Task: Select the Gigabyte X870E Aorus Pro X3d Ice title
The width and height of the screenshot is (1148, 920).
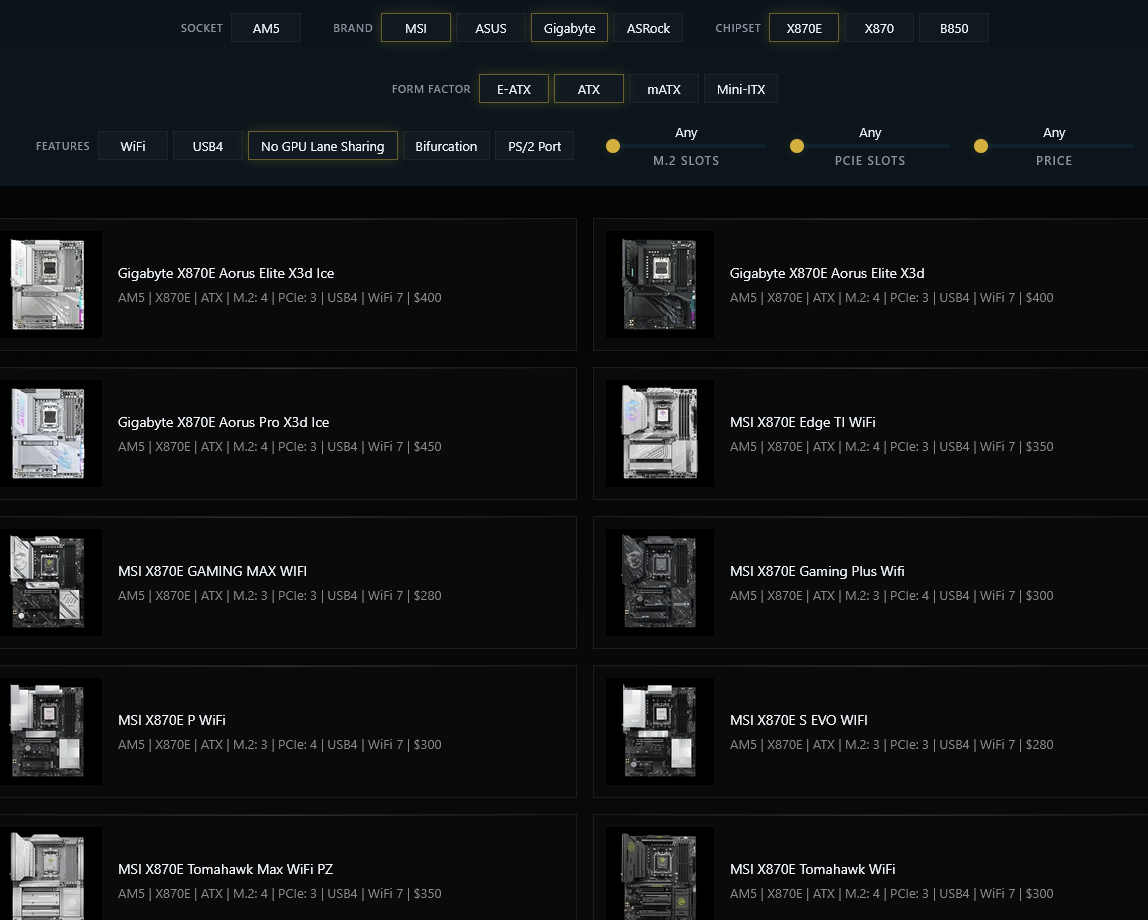Action: point(223,422)
